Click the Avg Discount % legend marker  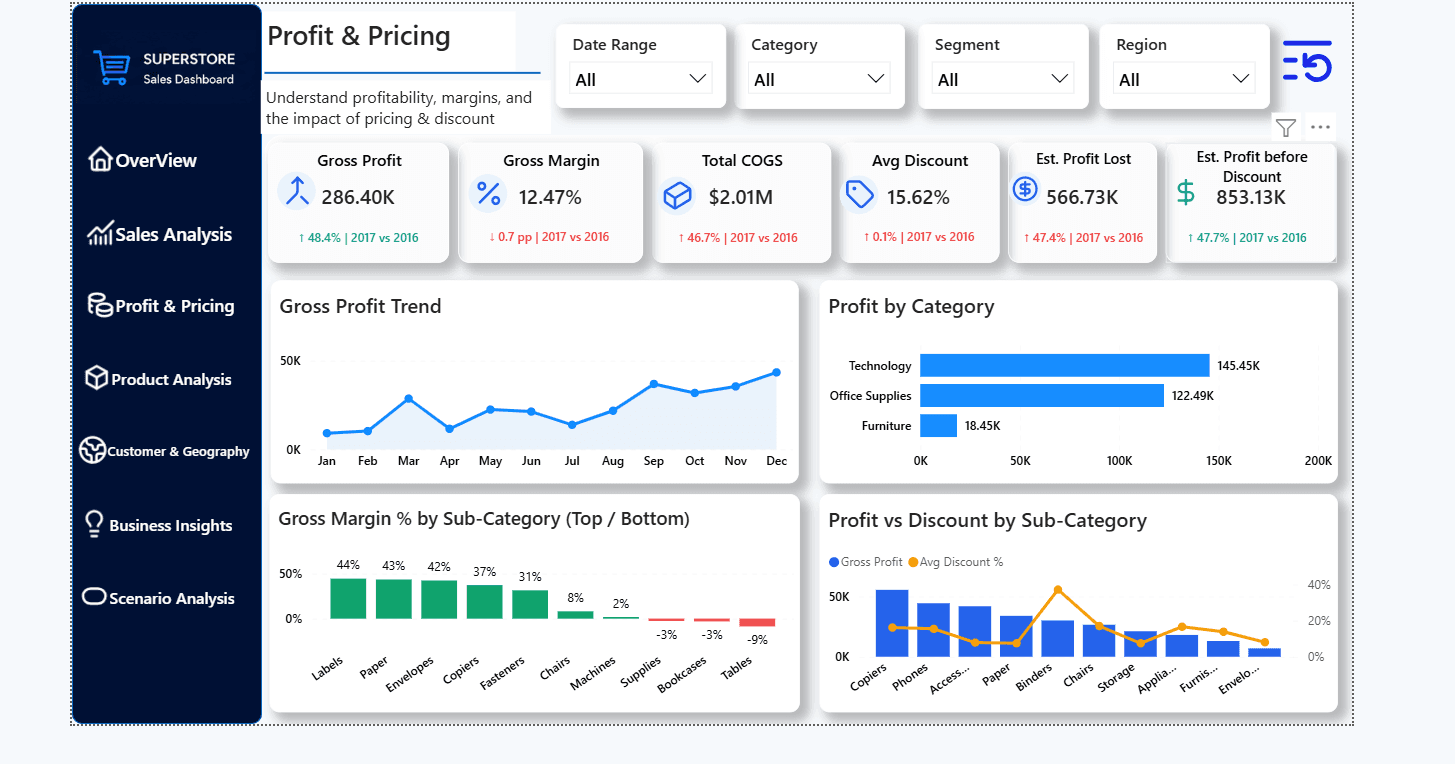pos(912,562)
